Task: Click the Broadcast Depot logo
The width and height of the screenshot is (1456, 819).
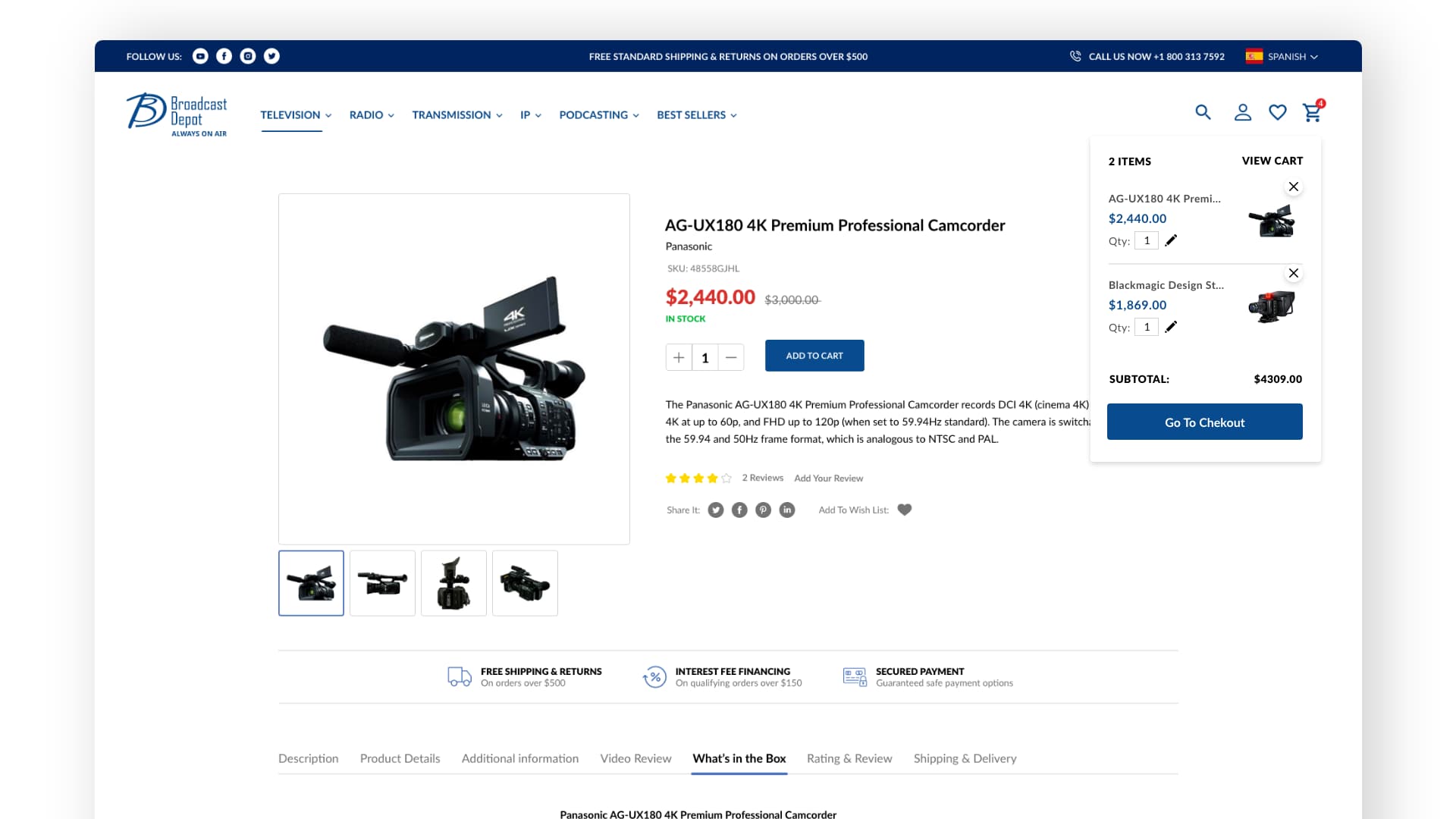Action: pyautogui.click(x=177, y=115)
